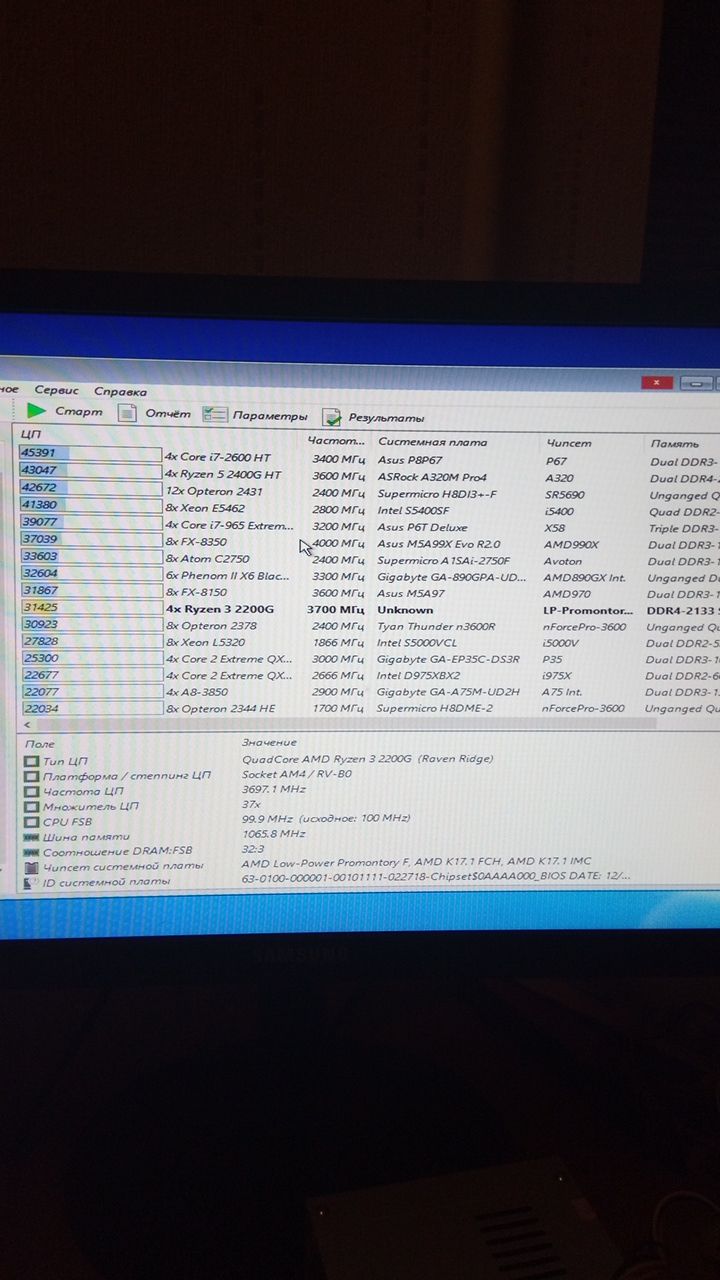
Task: Click the icon beside Тип ЦП
Action: [x=32, y=761]
